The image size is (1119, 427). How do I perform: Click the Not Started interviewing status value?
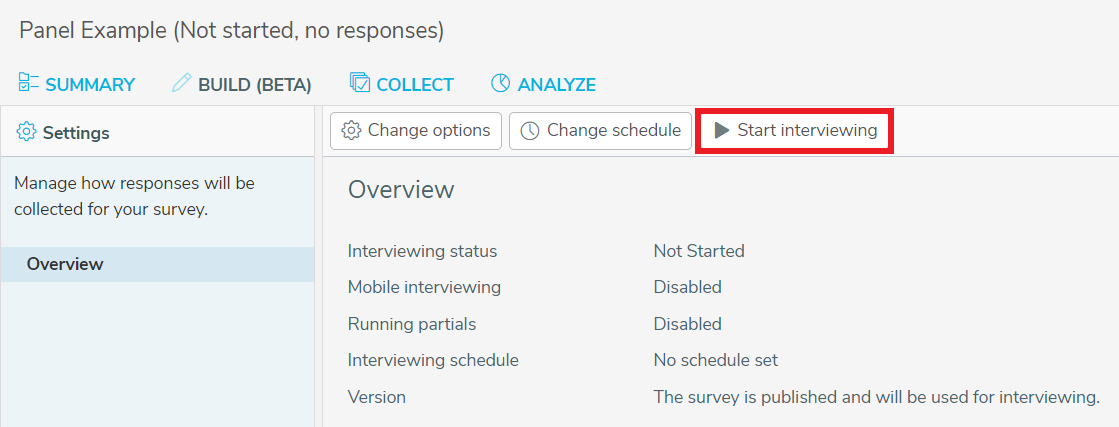coord(699,251)
